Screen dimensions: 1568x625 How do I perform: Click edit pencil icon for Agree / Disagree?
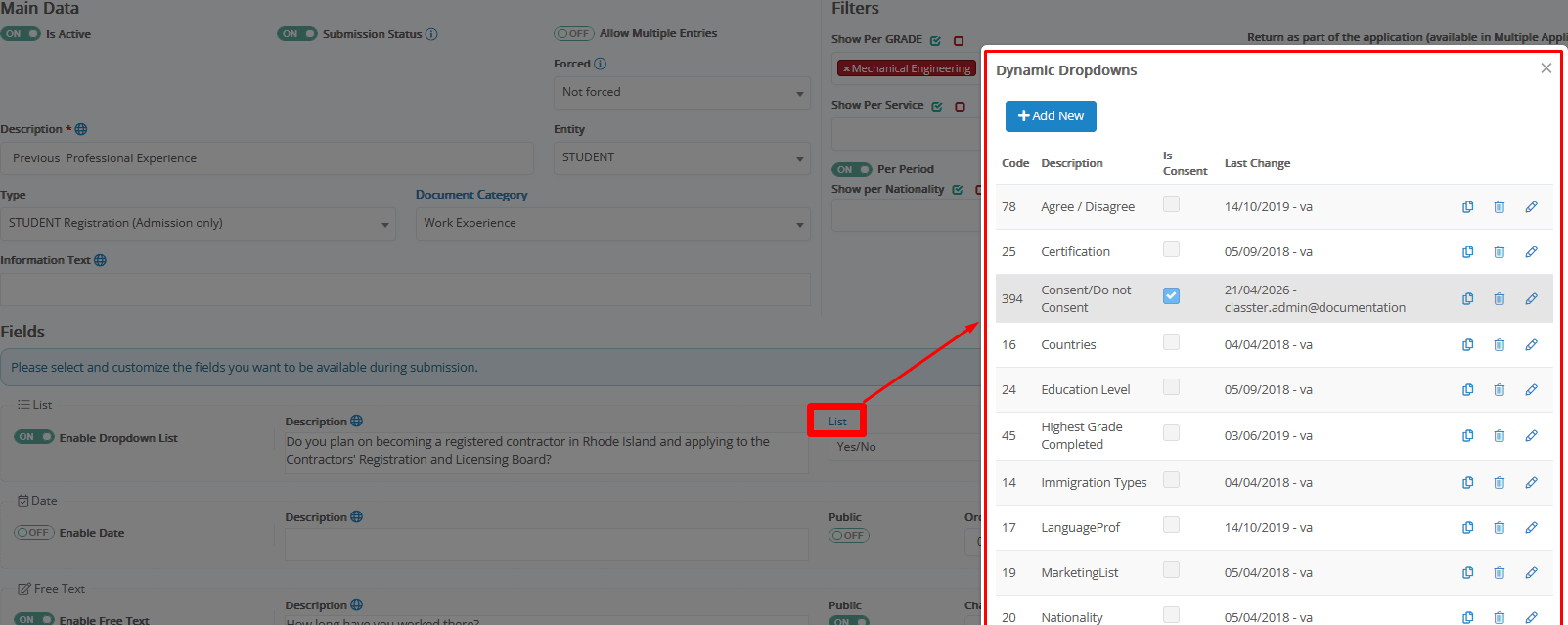pyautogui.click(x=1531, y=207)
